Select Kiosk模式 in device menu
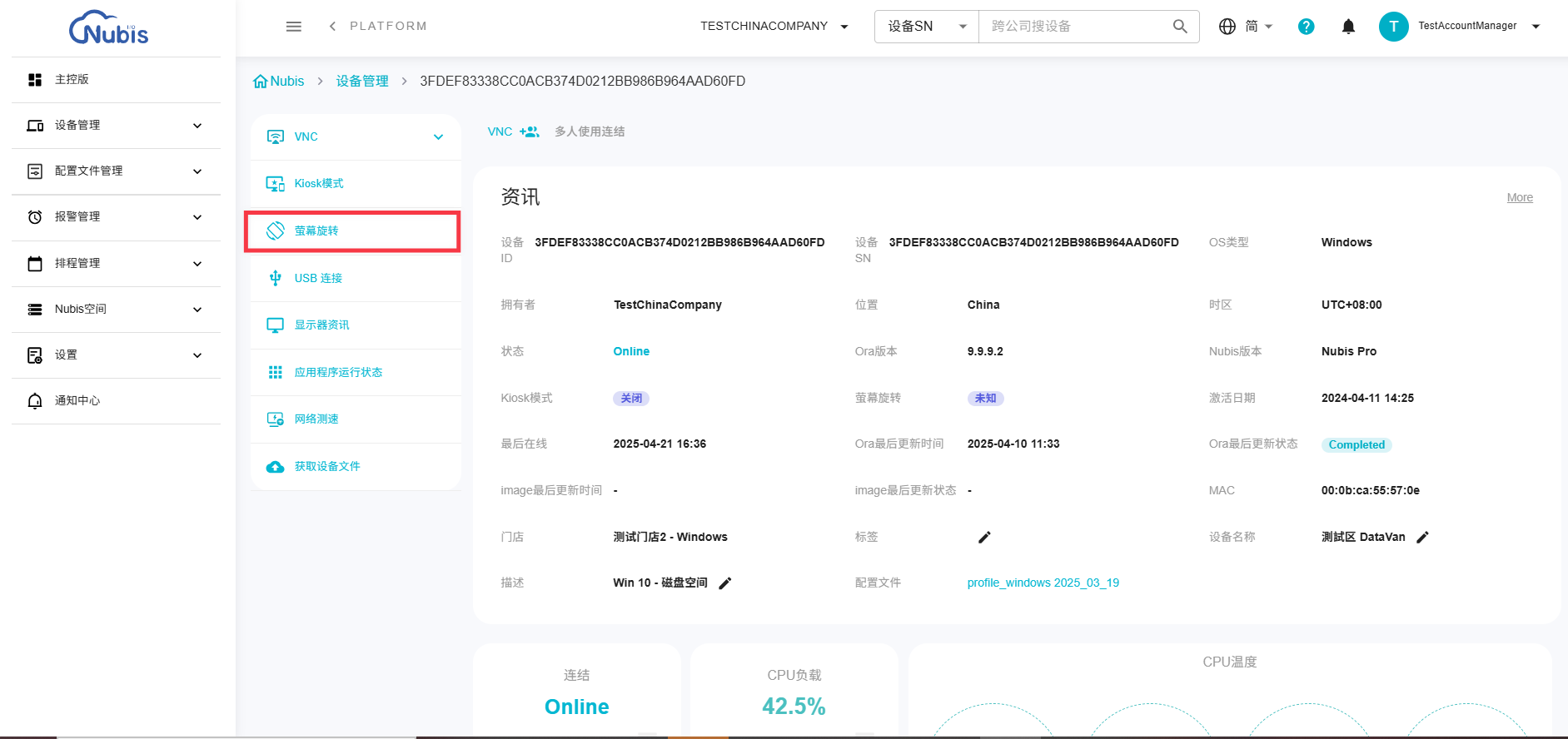 (x=356, y=184)
